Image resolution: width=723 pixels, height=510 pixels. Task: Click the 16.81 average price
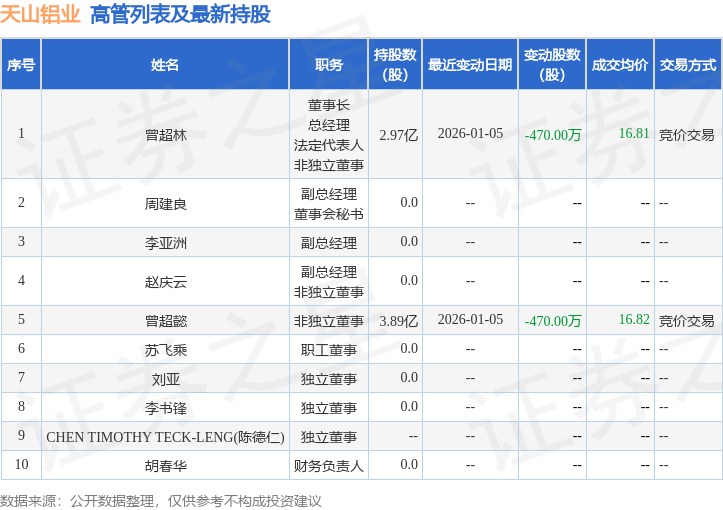(634, 133)
